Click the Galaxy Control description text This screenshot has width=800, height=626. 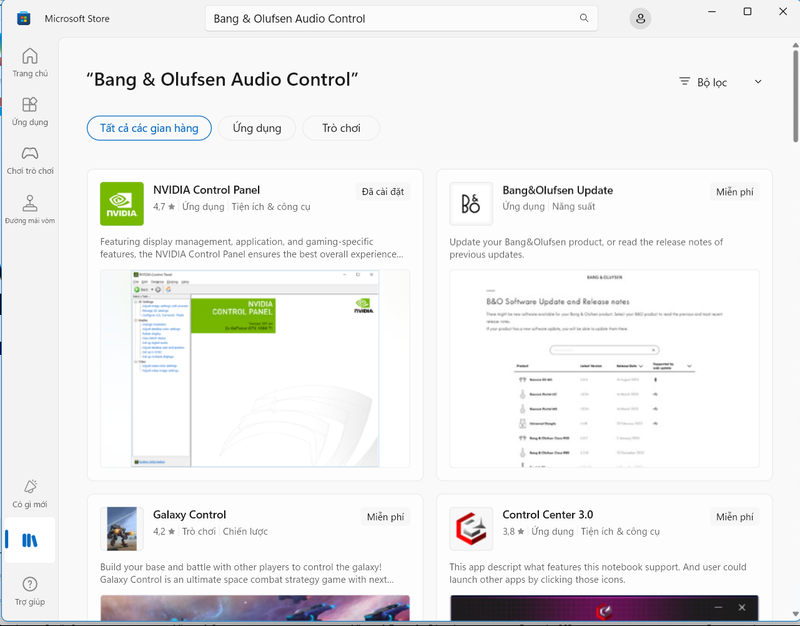247,573
